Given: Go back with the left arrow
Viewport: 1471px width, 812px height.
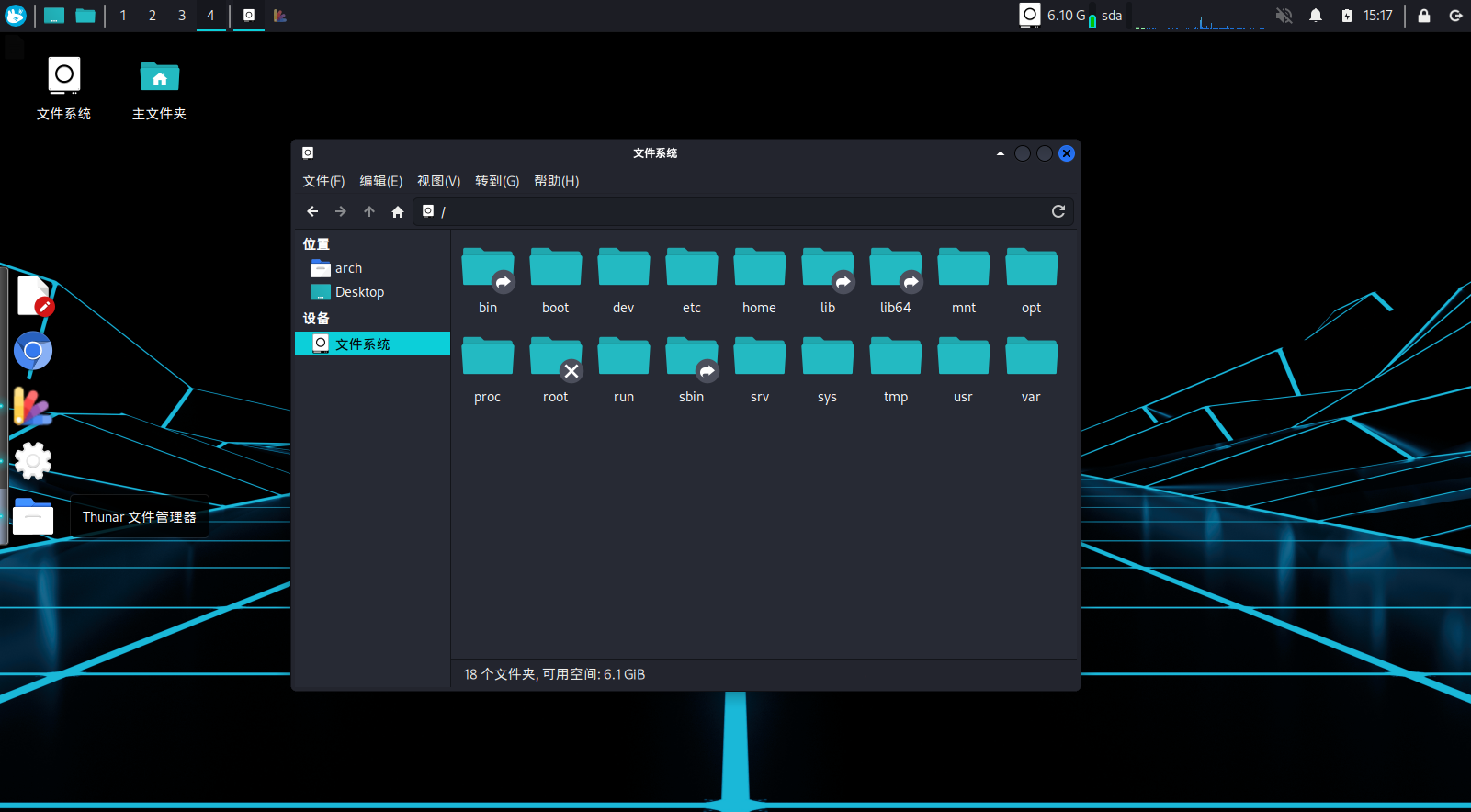Looking at the screenshot, I should [312, 211].
